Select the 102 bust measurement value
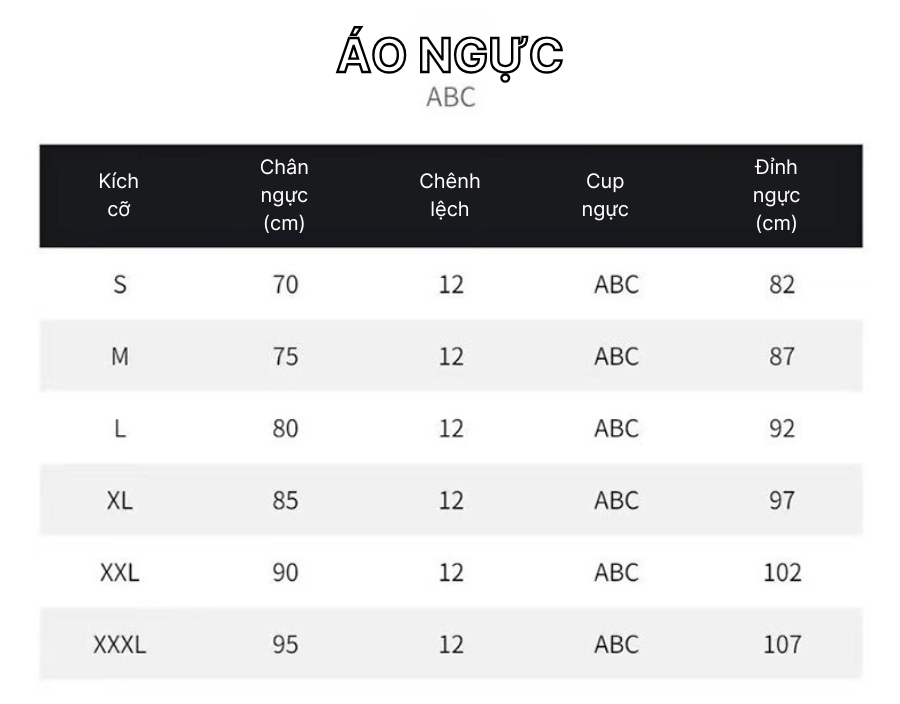Screen dimensions: 900x704 (782, 573)
